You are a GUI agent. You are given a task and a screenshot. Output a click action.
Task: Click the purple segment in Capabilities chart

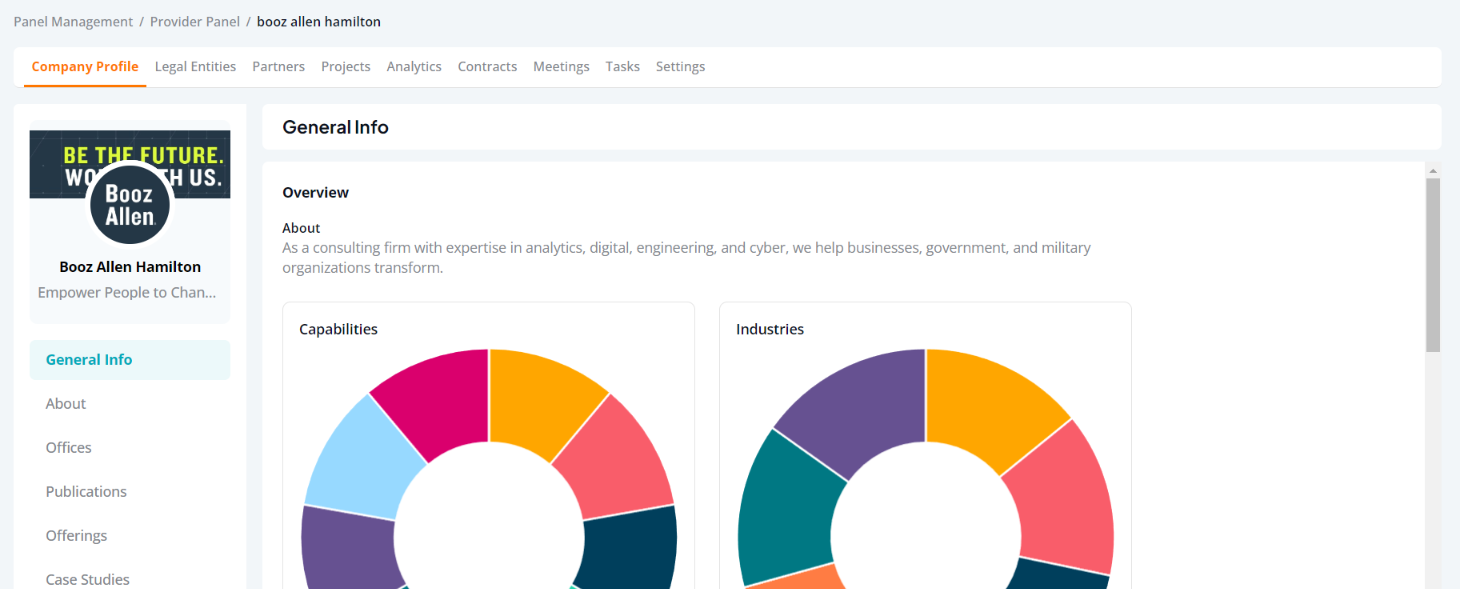tap(351, 547)
